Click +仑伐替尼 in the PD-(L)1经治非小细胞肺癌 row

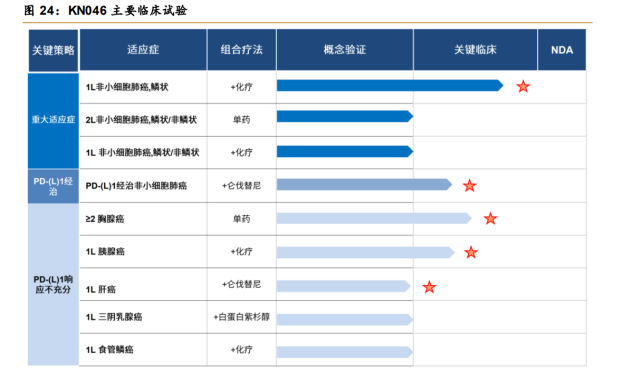(x=242, y=186)
